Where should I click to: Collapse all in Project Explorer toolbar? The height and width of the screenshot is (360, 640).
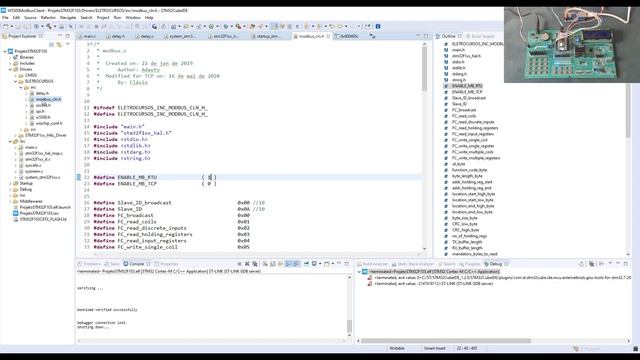tap(51, 44)
